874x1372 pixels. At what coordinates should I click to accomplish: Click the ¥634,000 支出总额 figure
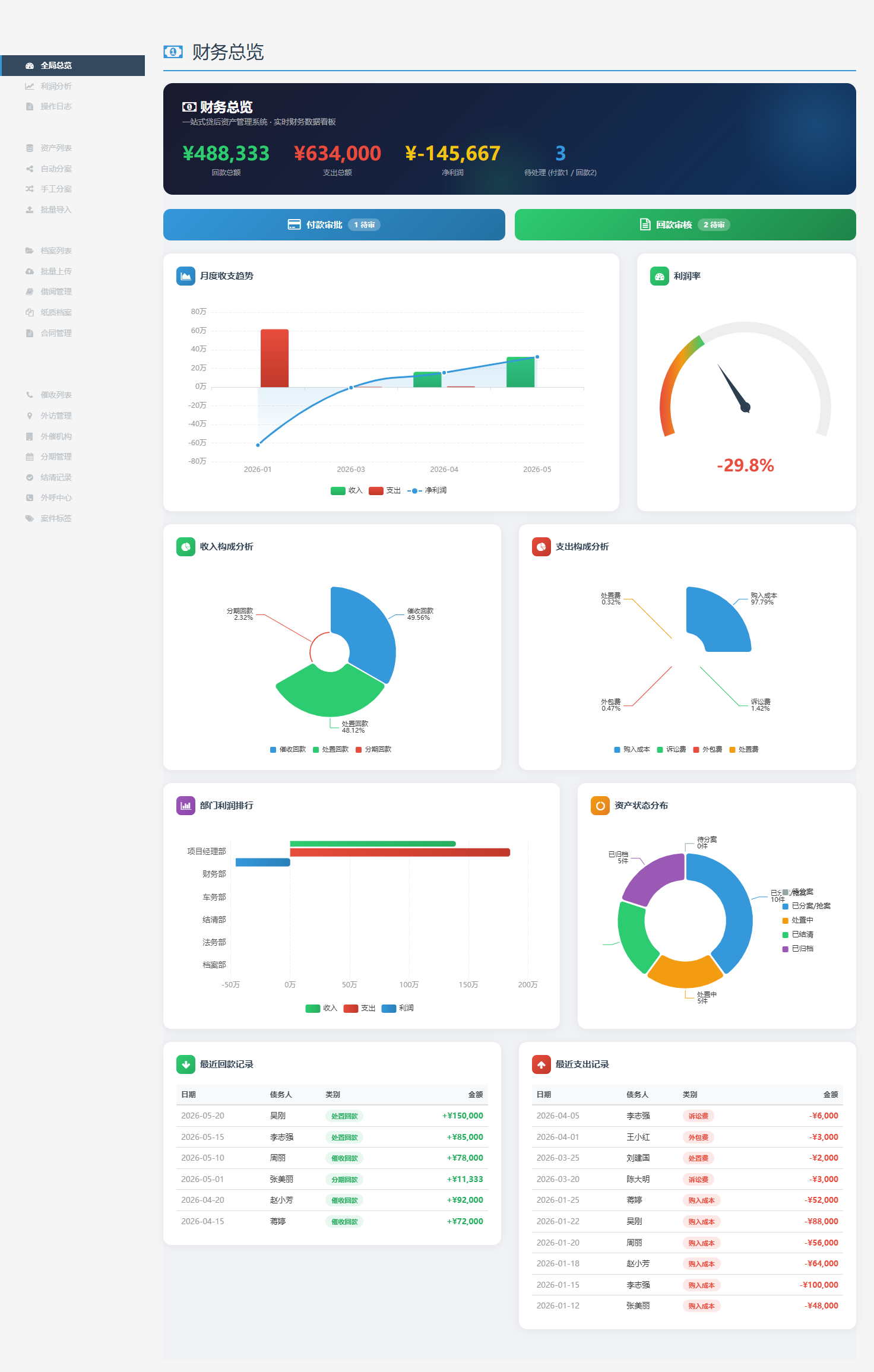tap(337, 153)
